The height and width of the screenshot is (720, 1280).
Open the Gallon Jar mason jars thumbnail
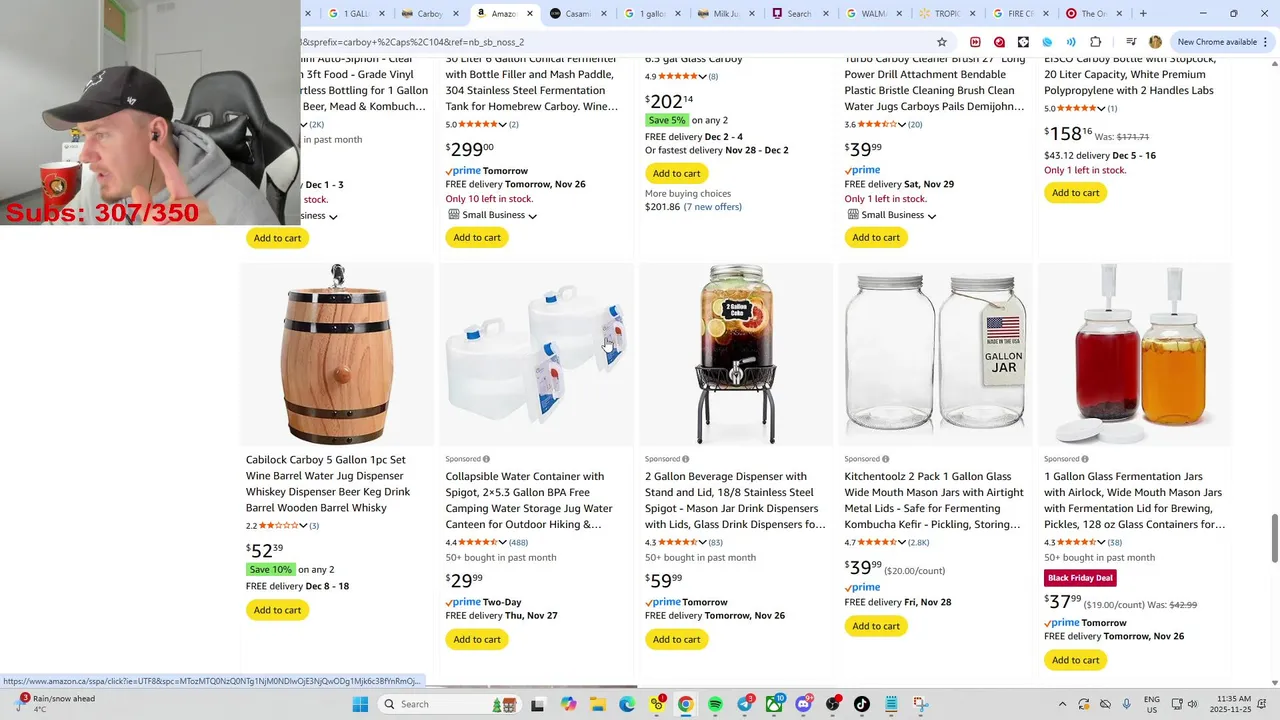935,354
